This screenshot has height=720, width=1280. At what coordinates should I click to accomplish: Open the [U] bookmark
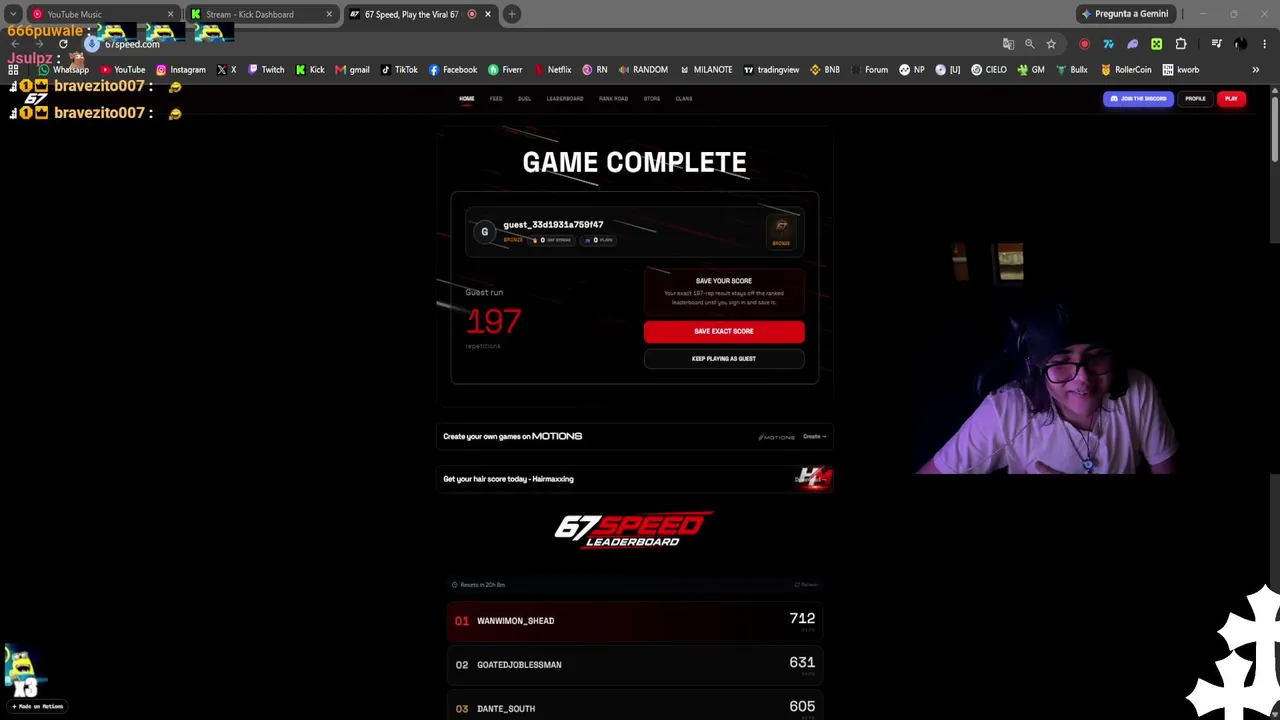point(948,70)
